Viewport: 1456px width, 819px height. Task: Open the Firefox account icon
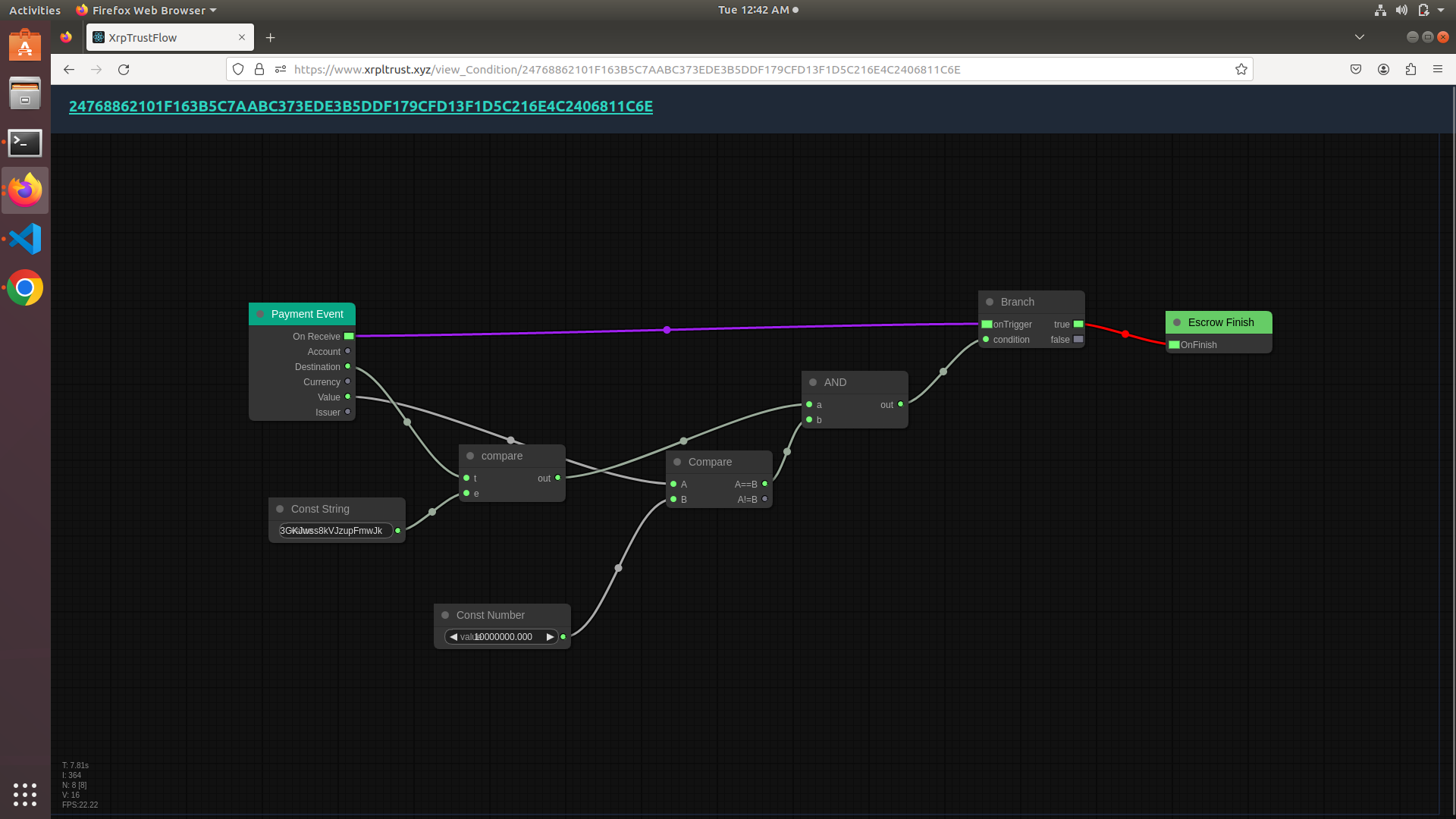click(x=1383, y=69)
